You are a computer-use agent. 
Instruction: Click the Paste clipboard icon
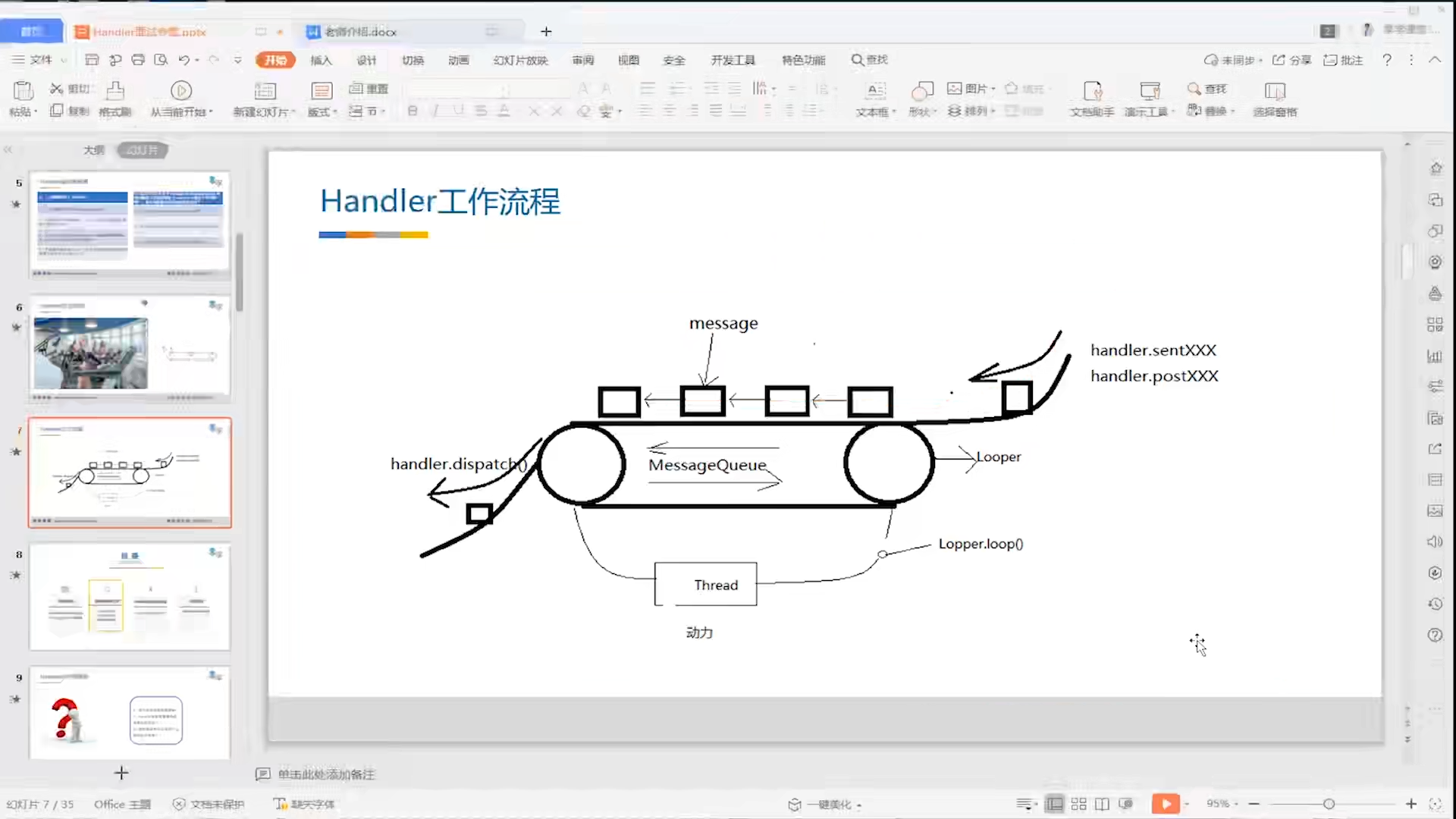(24, 91)
